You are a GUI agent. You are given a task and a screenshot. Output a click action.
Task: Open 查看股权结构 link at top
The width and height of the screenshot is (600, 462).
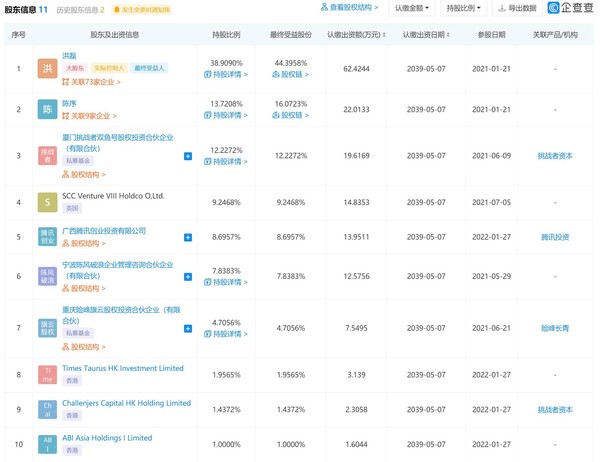[x=349, y=8]
